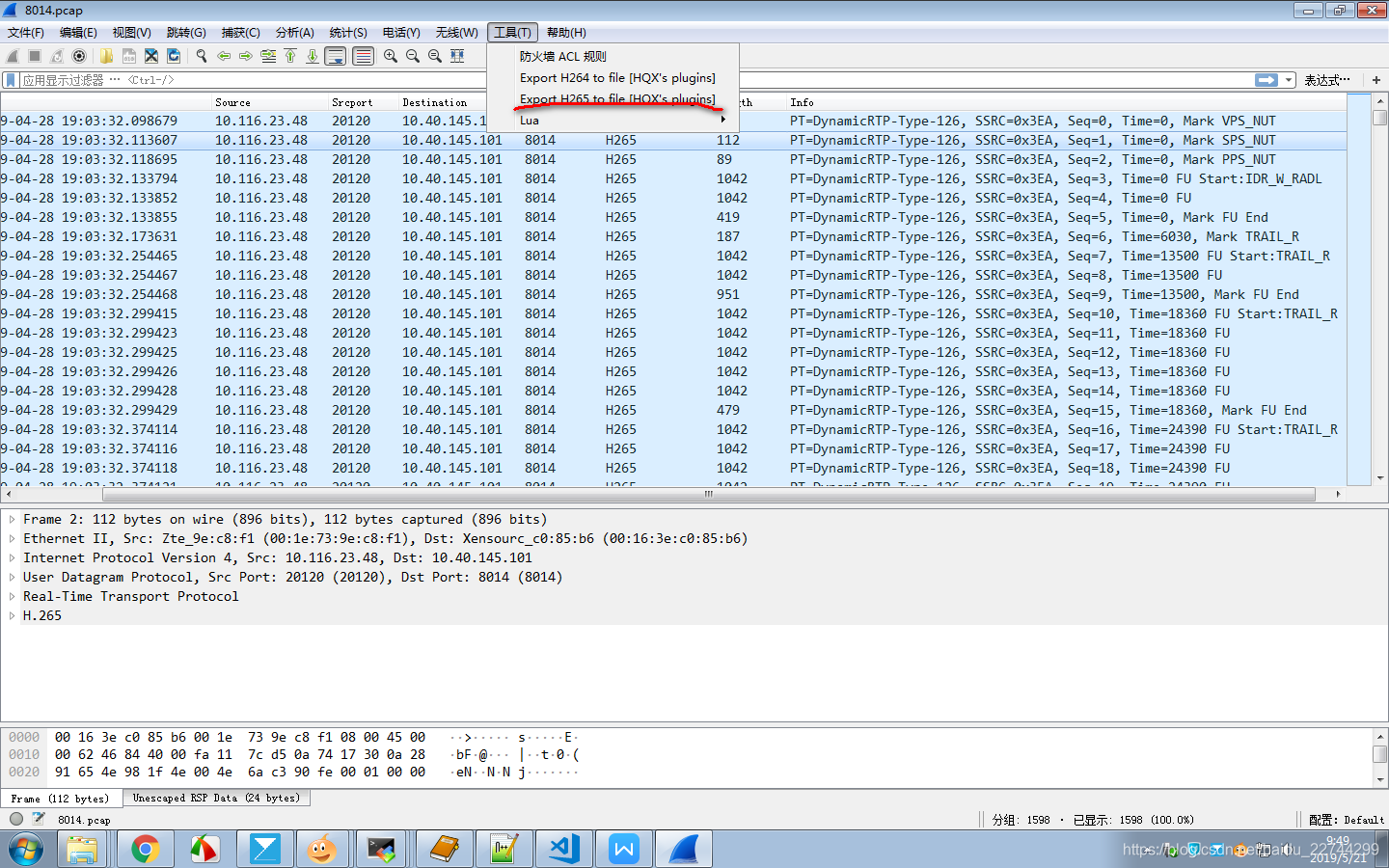The image size is (1389, 868).
Task: Switch to Frame (112 bytes) tab
Action: pyautogui.click(x=60, y=799)
